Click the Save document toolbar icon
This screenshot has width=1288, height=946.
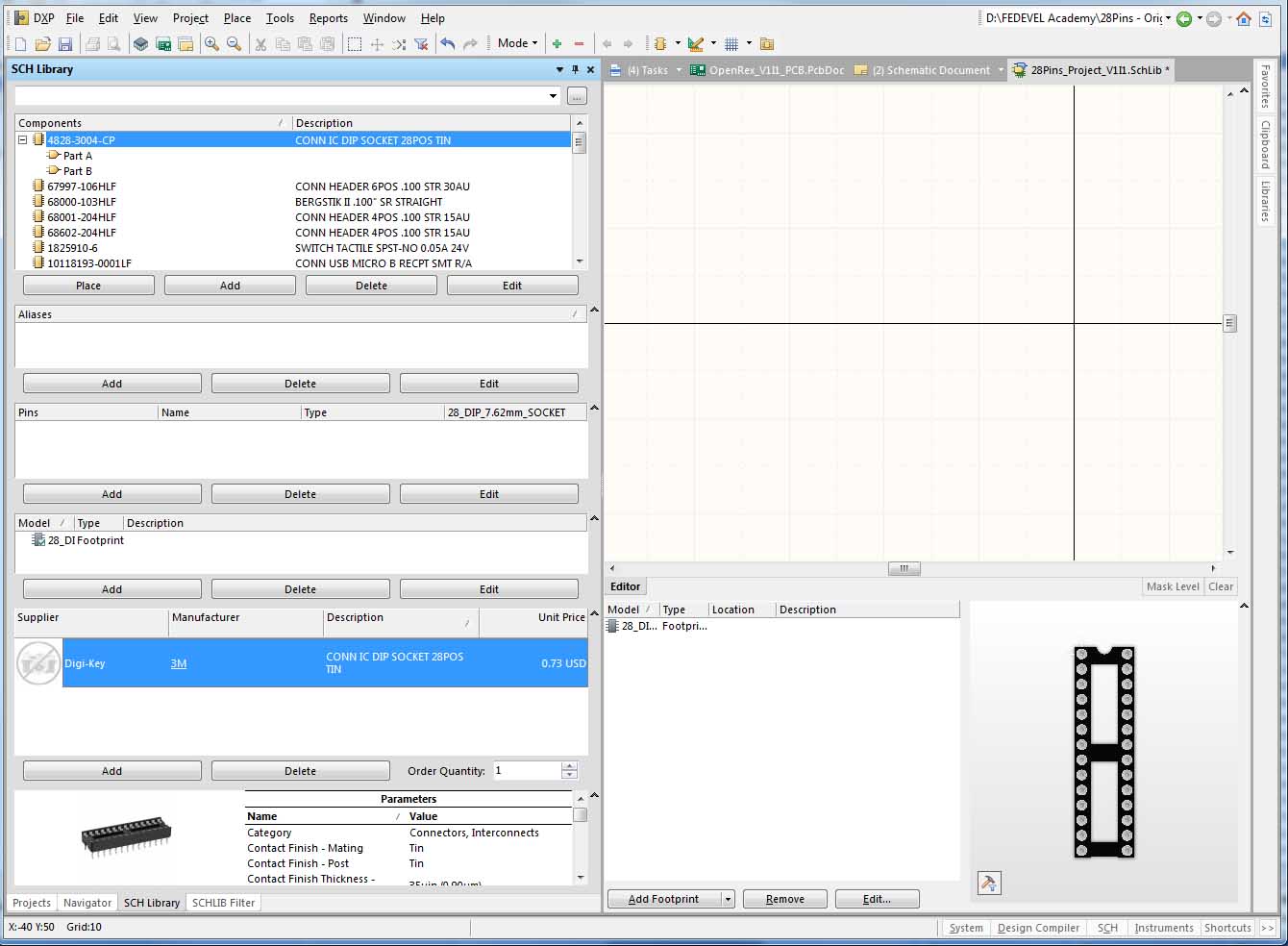65,44
